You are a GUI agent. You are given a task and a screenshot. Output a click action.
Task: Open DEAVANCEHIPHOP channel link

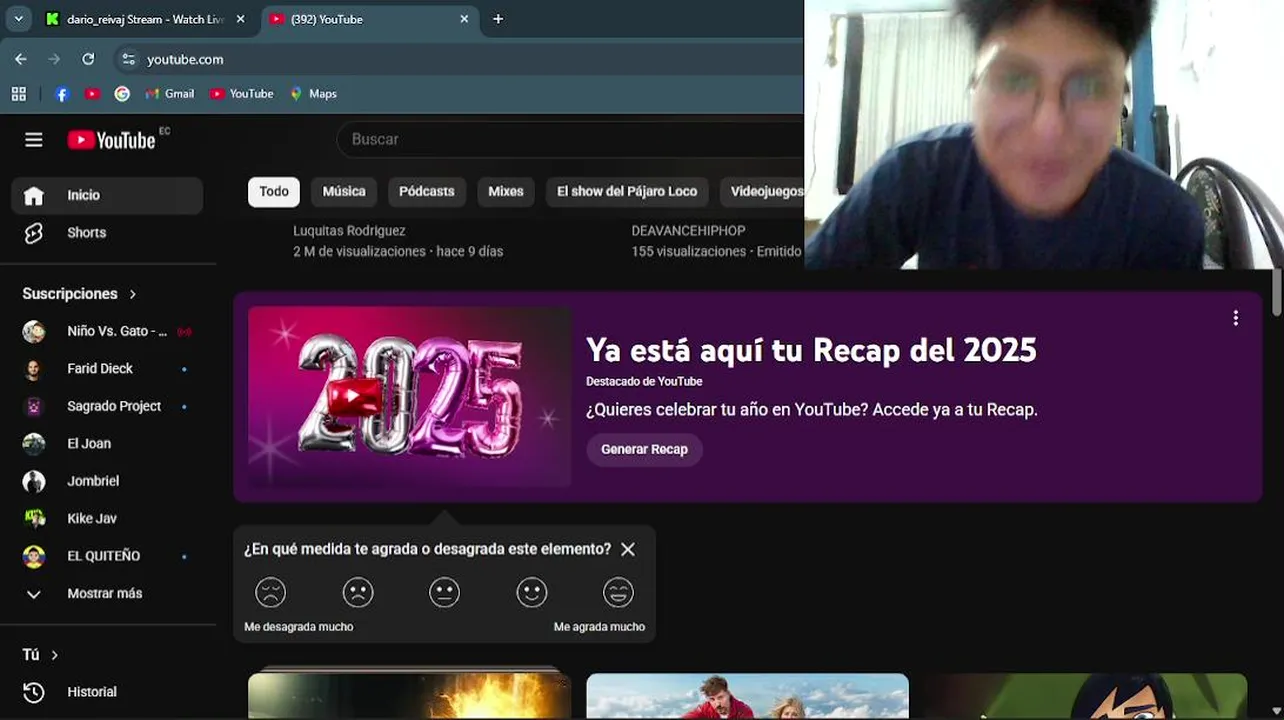click(x=688, y=231)
